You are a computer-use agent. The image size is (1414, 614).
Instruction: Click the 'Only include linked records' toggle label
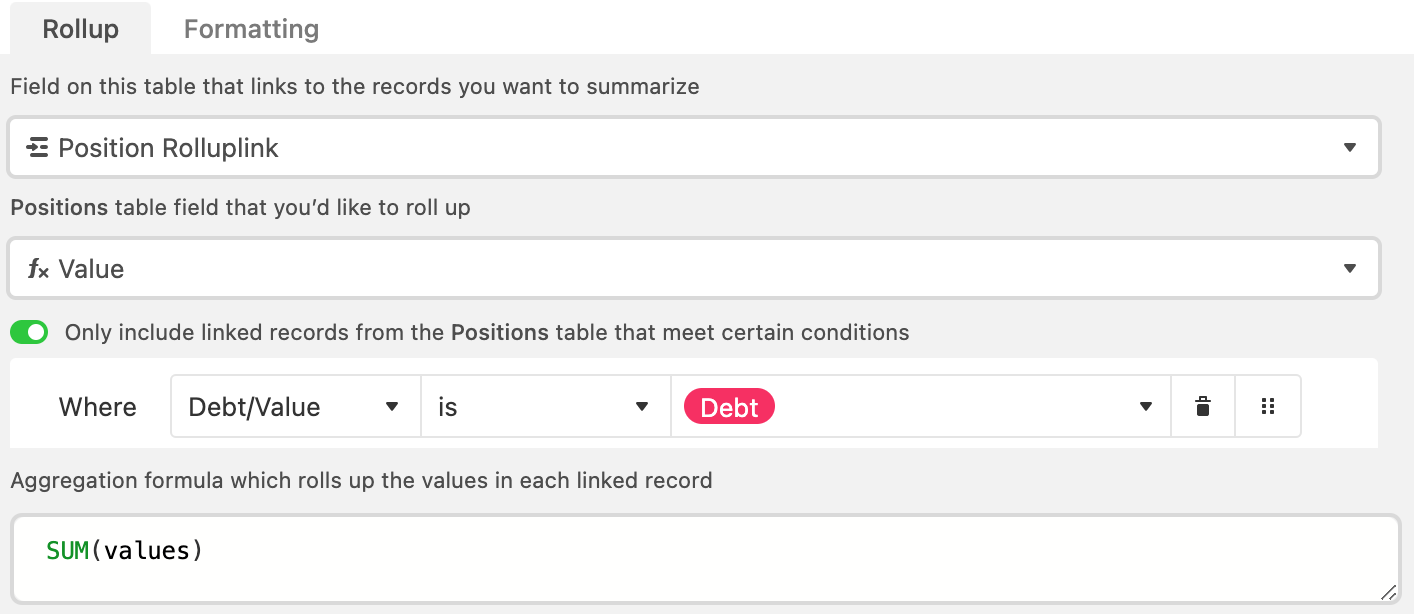pos(487,333)
